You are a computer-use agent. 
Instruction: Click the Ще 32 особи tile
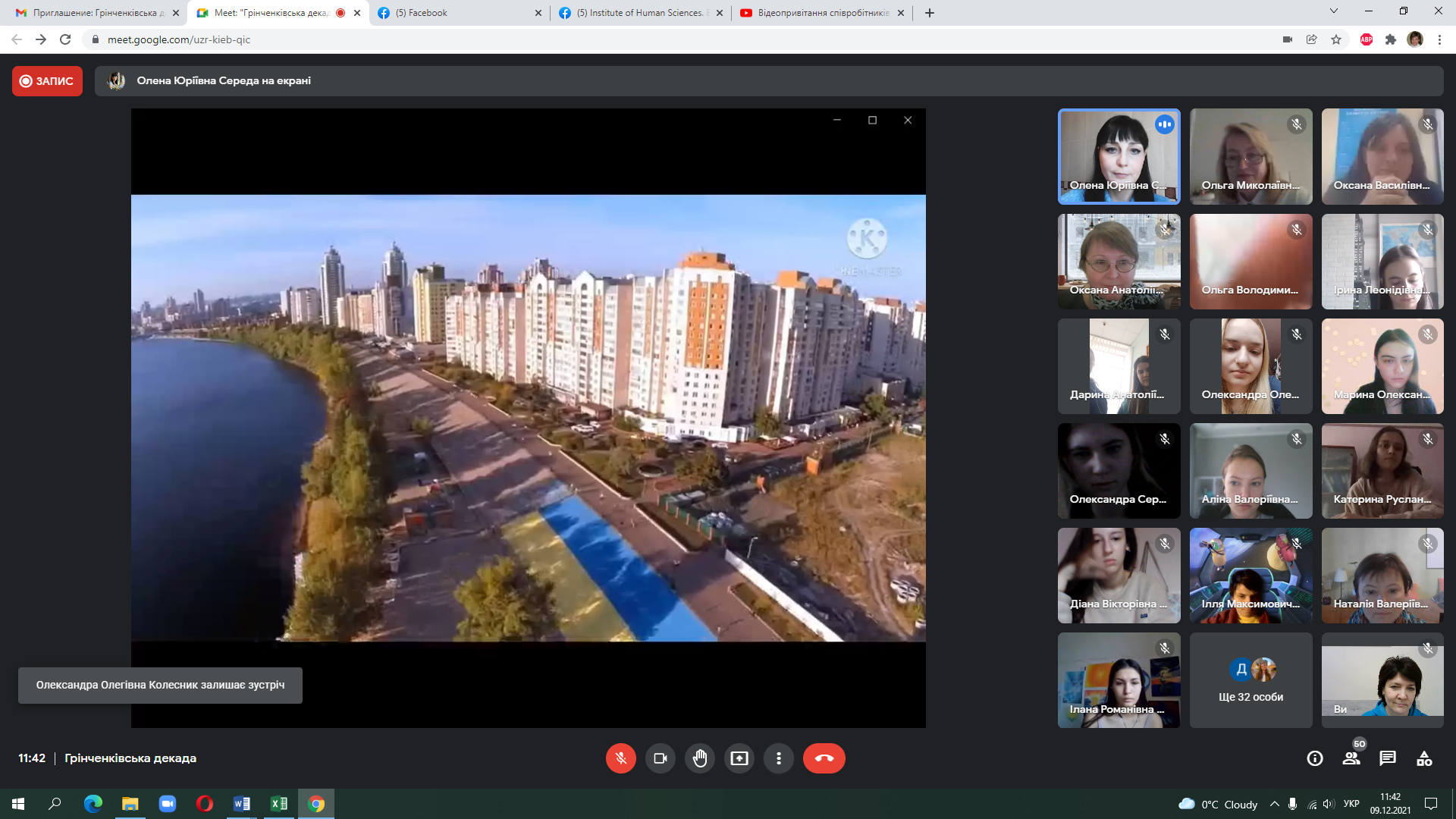1250,680
